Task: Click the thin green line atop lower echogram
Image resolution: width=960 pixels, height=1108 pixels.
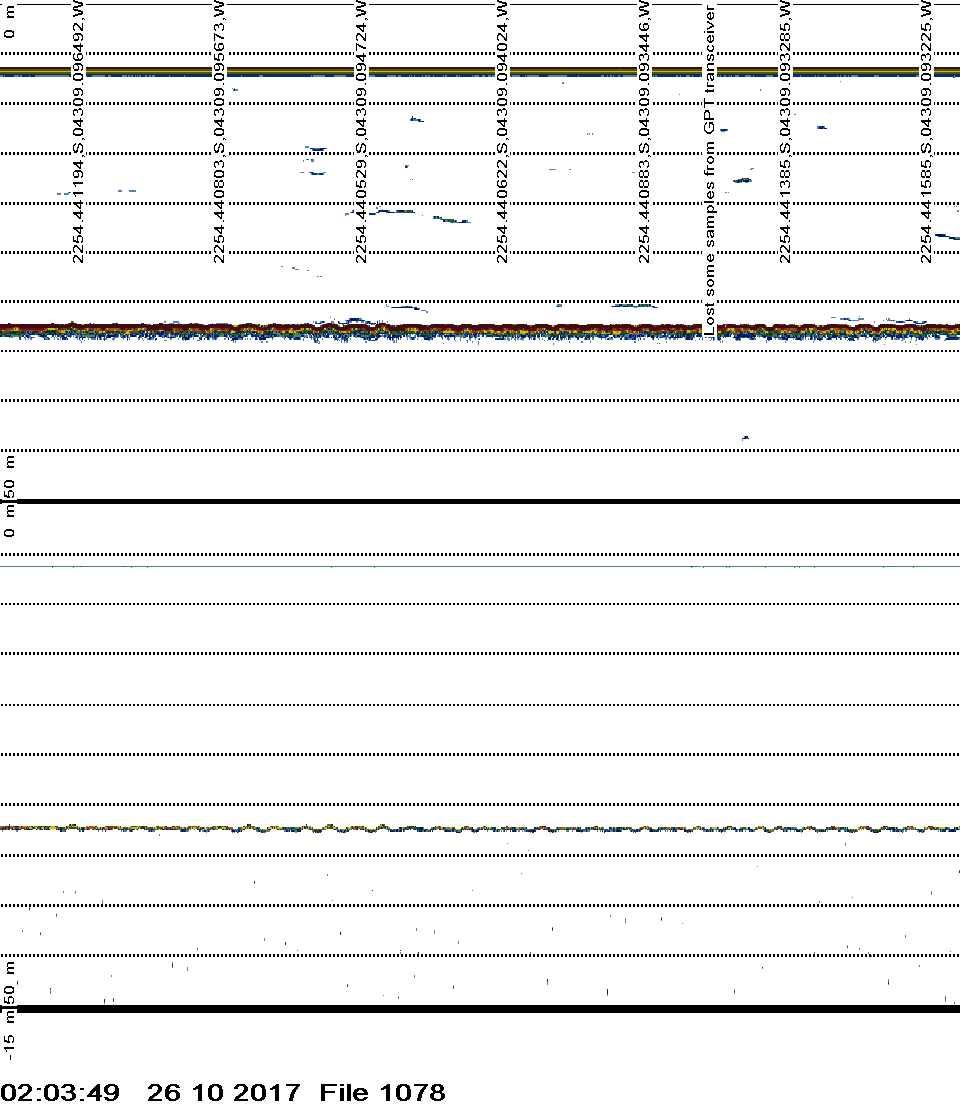Action: pyautogui.click(x=480, y=567)
